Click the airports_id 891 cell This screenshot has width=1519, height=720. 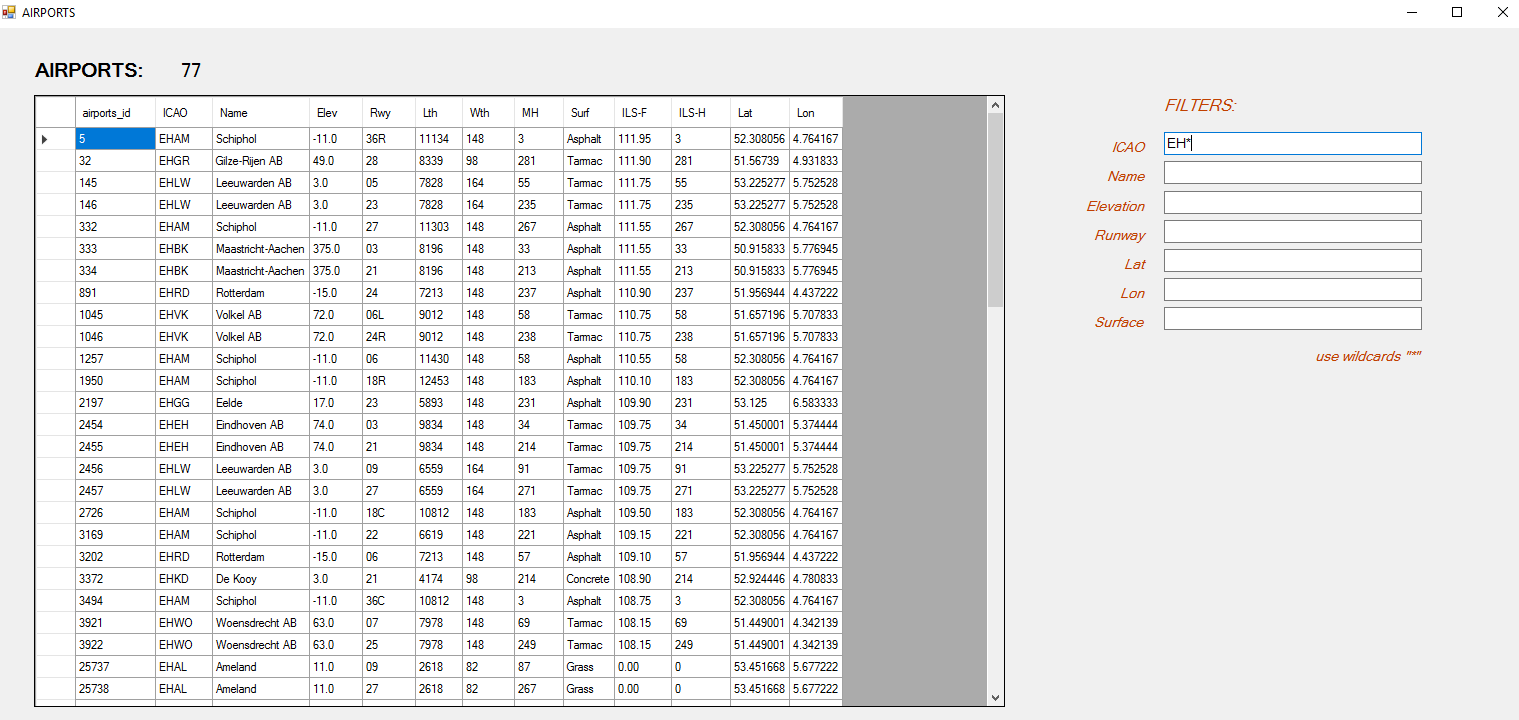(115, 293)
